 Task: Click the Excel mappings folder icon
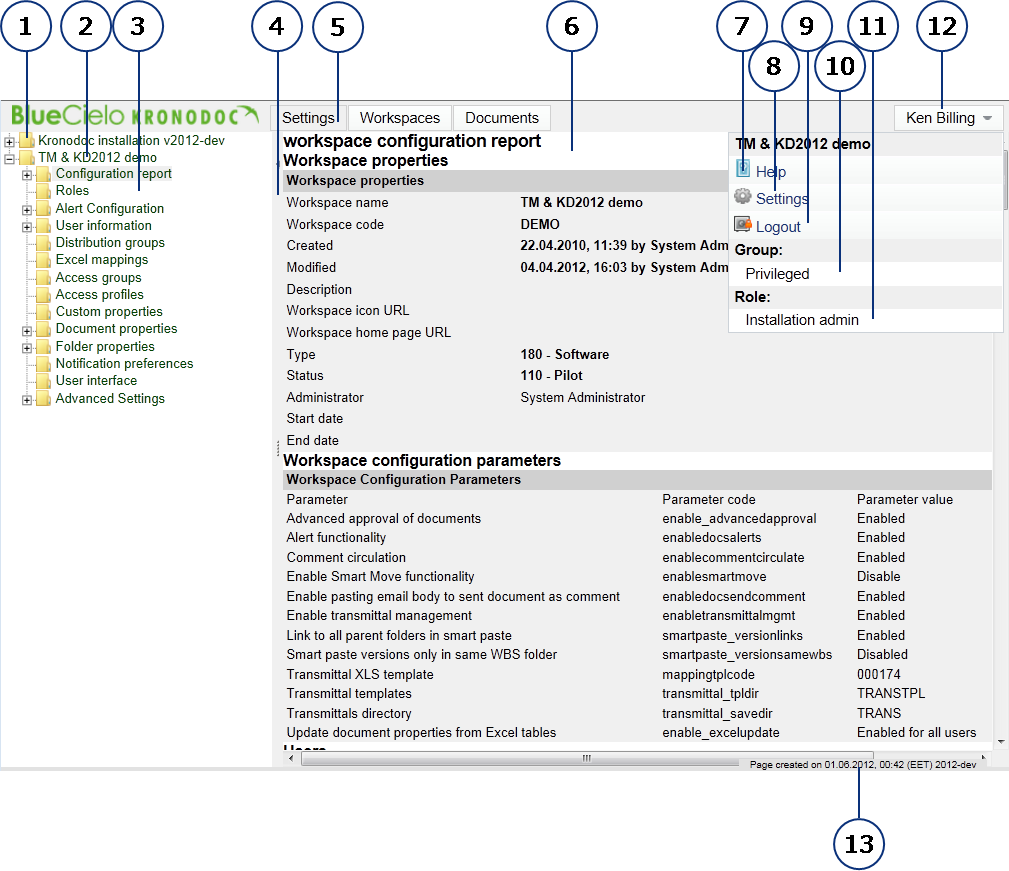(44, 260)
